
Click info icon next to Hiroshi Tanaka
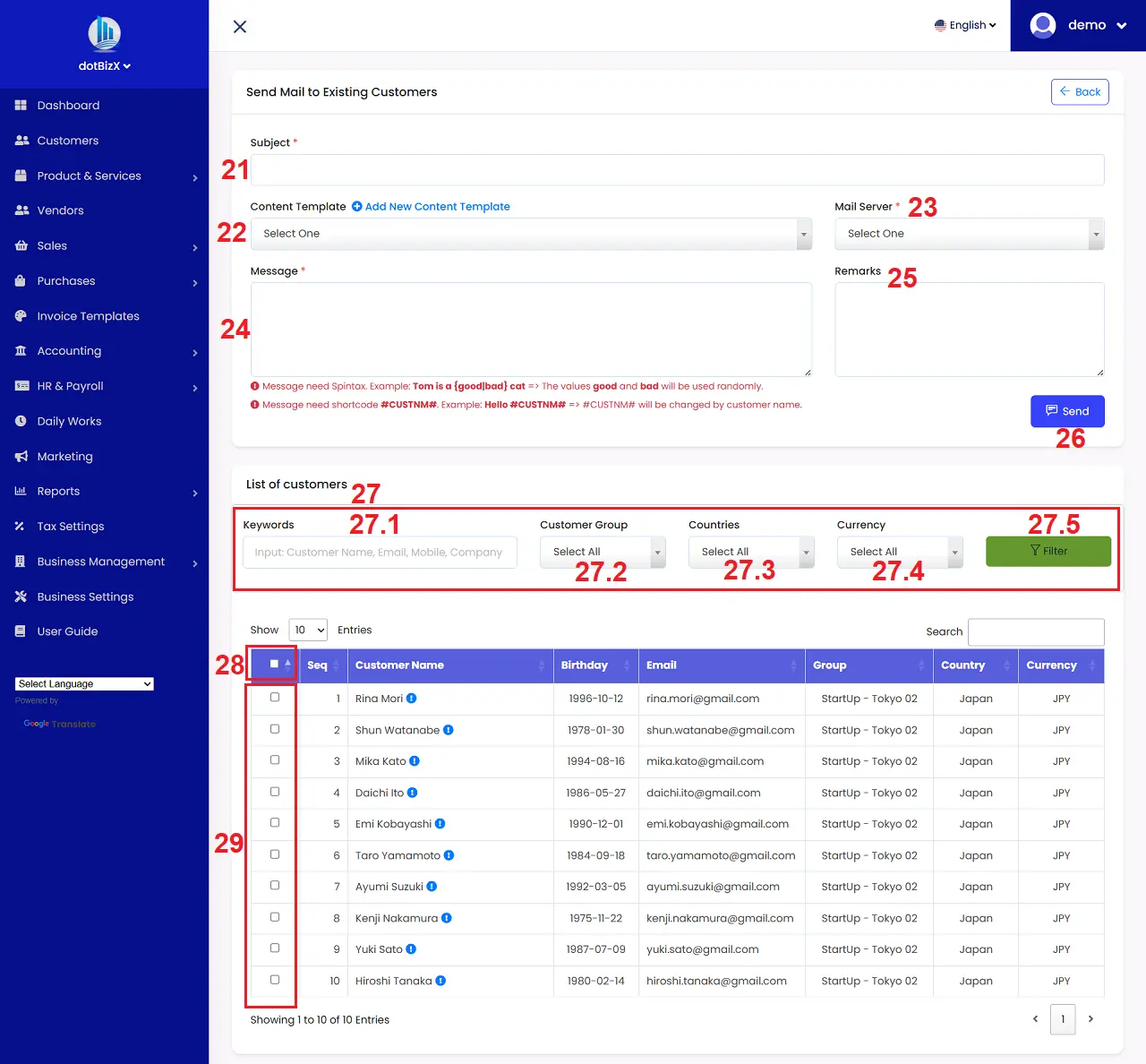tap(440, 981)
